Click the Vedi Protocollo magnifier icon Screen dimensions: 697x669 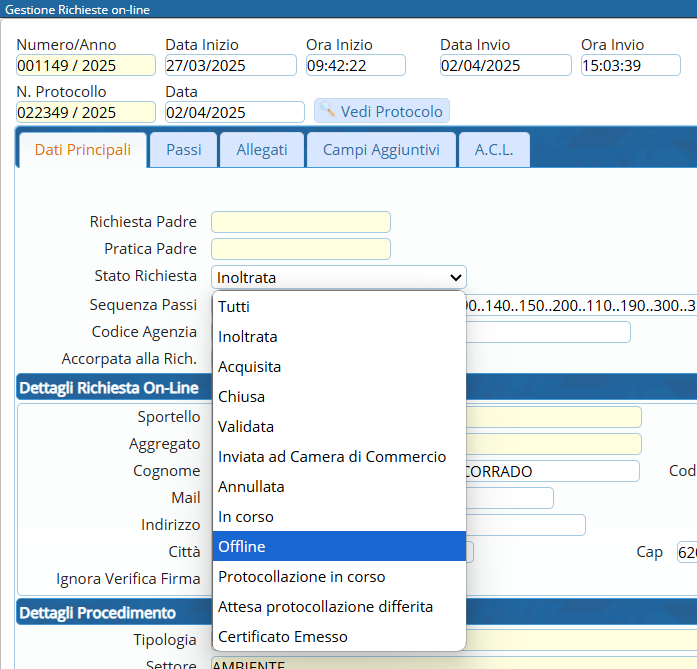click(x=327, y=111)
